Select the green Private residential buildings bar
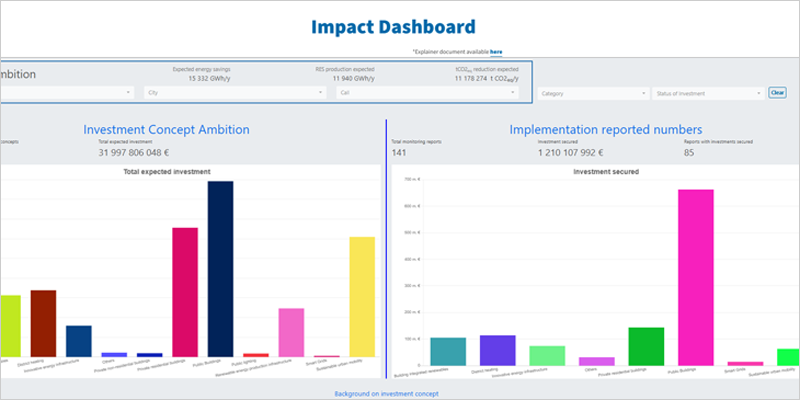The width and height of the screenshot is (800, 400). [x=646, y=346]
